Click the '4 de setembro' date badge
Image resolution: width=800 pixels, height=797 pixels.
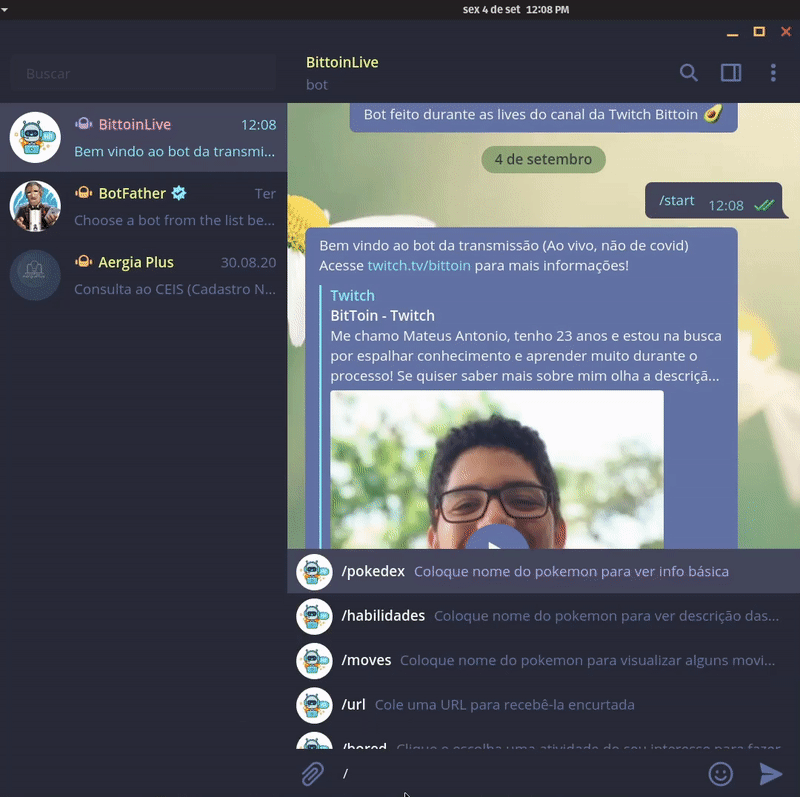coord(543,159)
